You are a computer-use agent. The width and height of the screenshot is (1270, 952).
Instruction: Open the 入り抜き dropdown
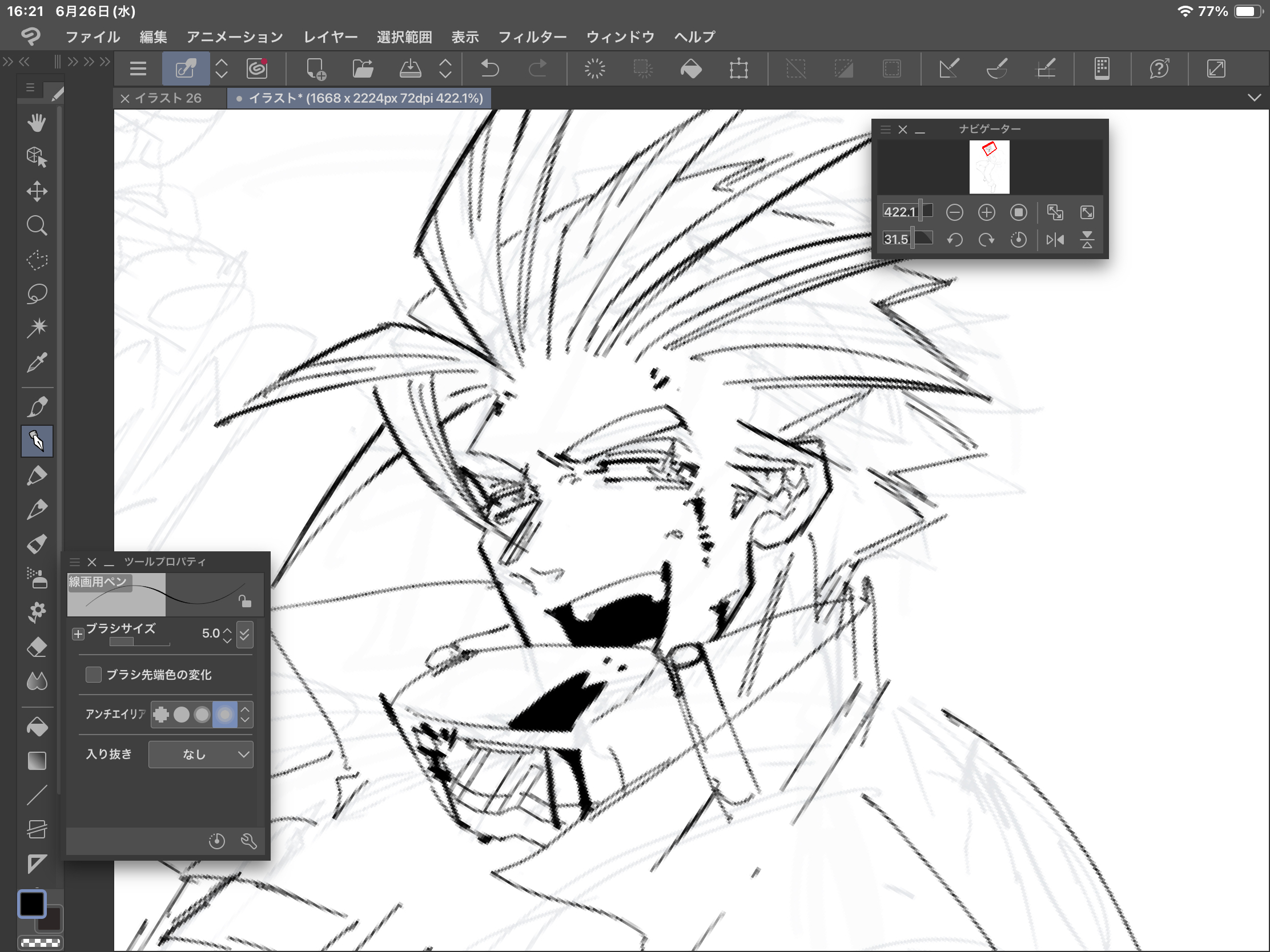click(x=200, y=754)
